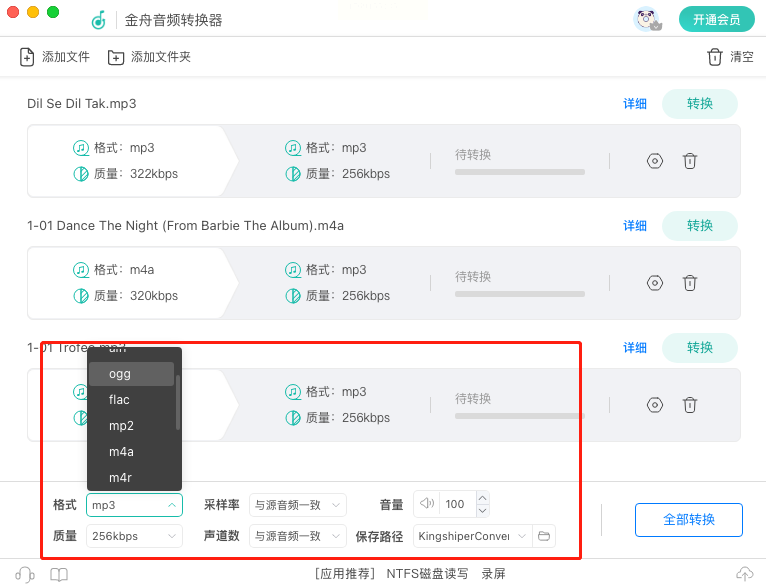The height and width of the screenshot is (586, 766).
Task: Expand the 质量 256kbps dropdown
Action: pyautogui.click(x=134, y=536)
